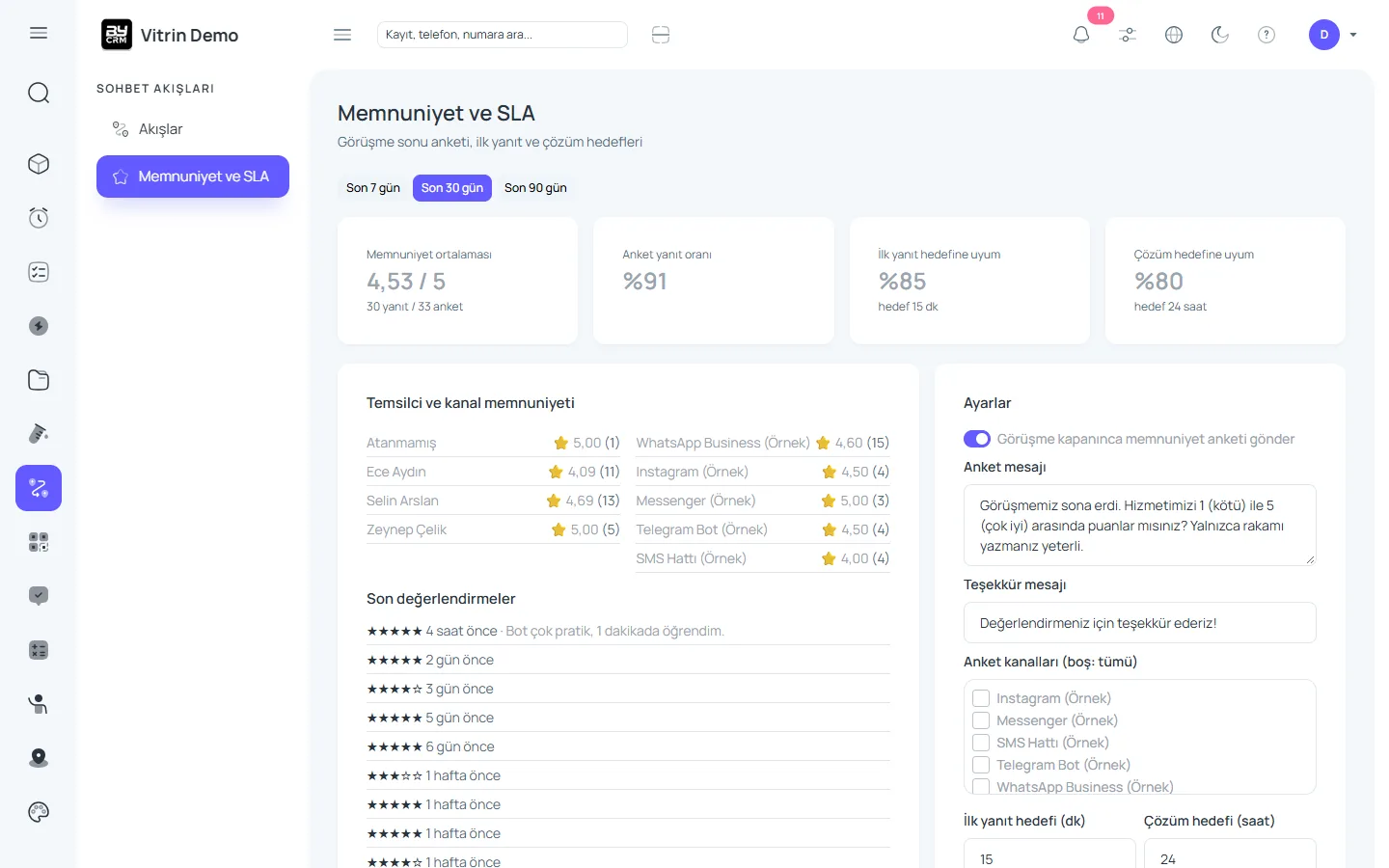Open Memnuniyet ve SLA menu item
1389x868 pixels.
[193, 176]
